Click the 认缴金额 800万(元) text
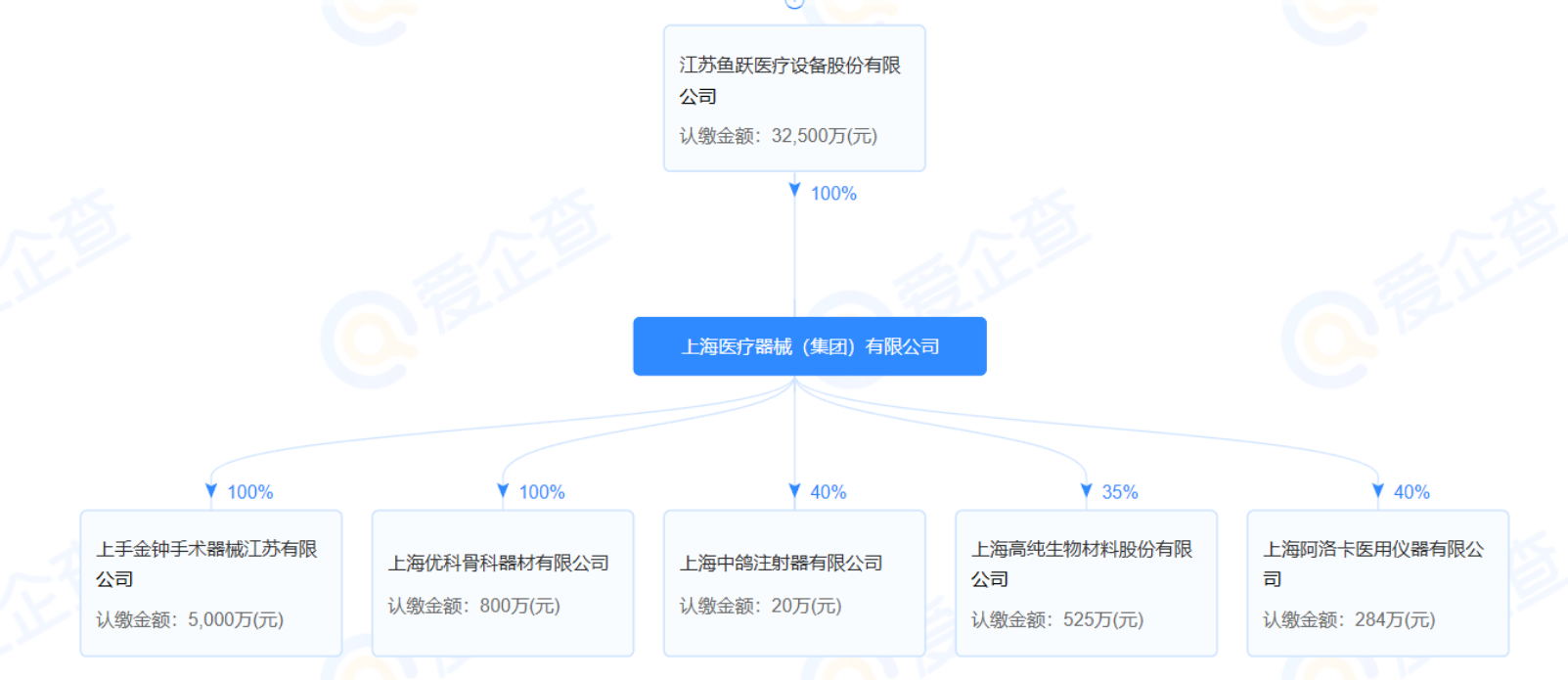The height and width of the screenshot is (680, 1568). 473,606
